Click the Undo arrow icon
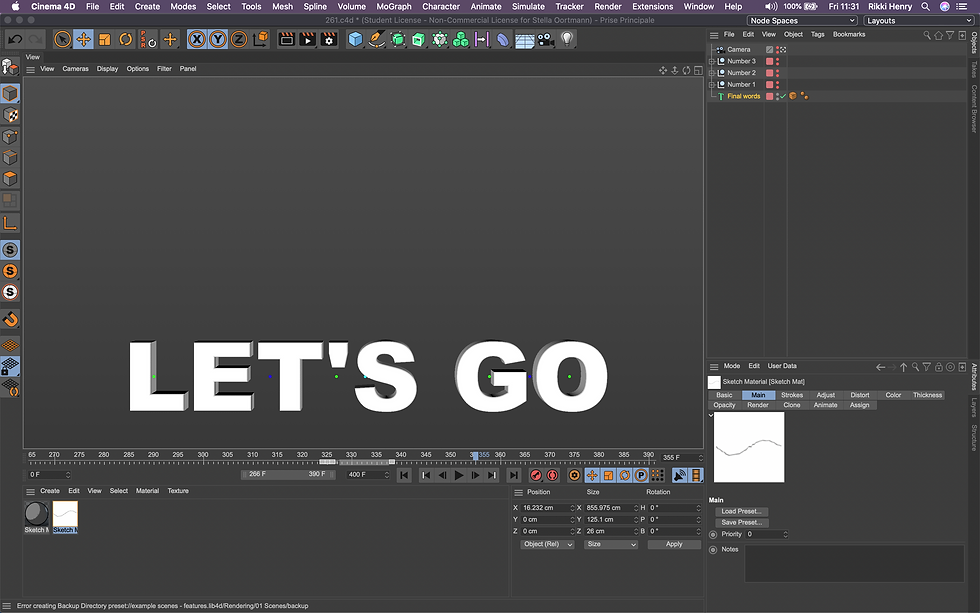Image resolution: width=980 pixels, height=613 pixels. click(15, 39)
